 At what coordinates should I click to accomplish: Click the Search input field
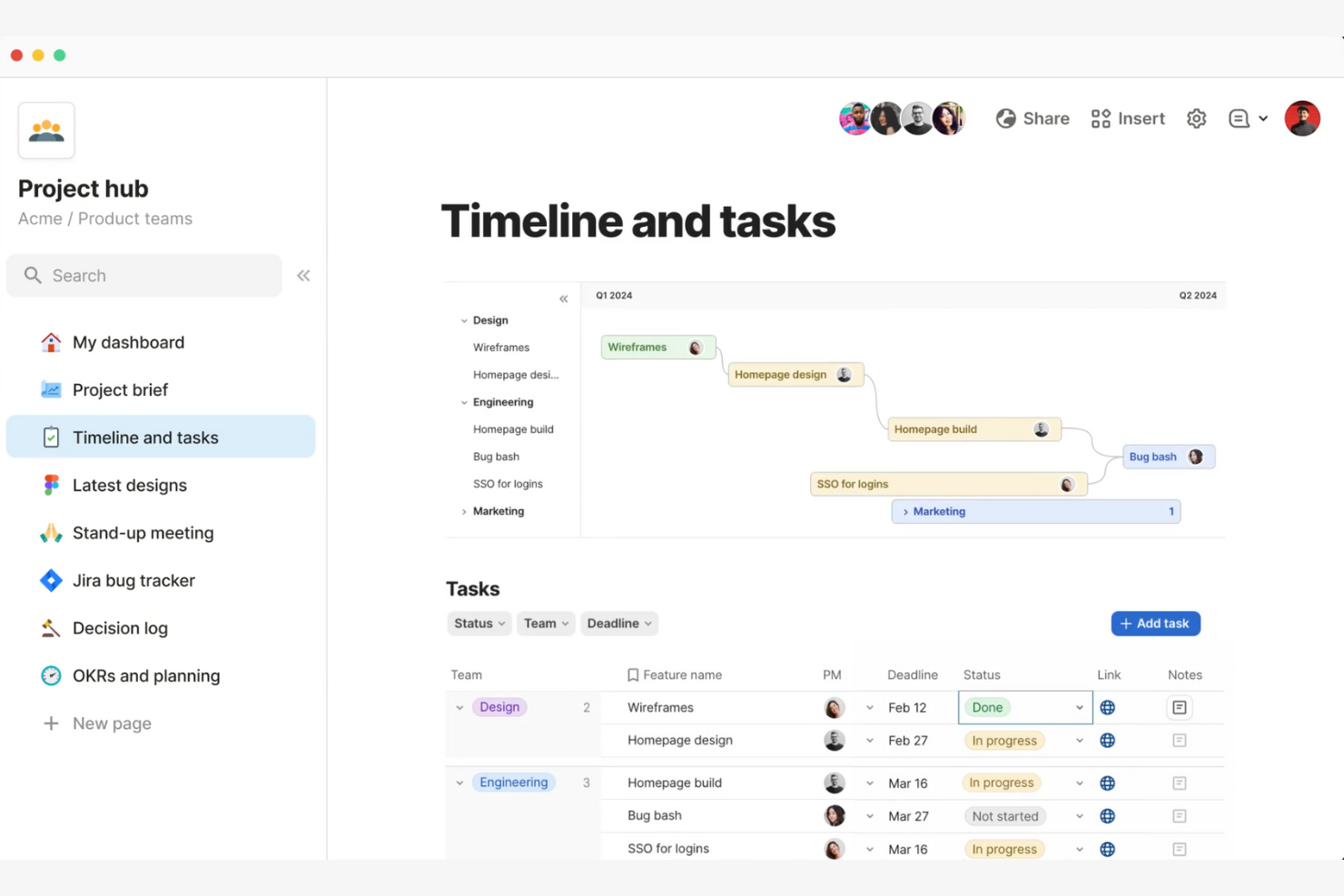point(145,276)
